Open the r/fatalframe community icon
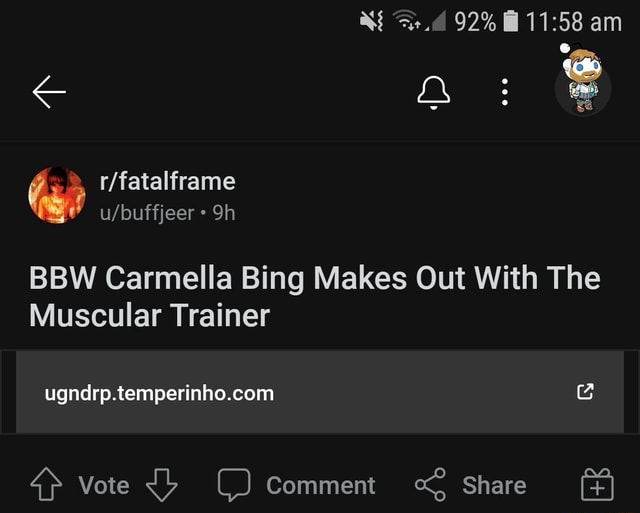 [57, 195]
